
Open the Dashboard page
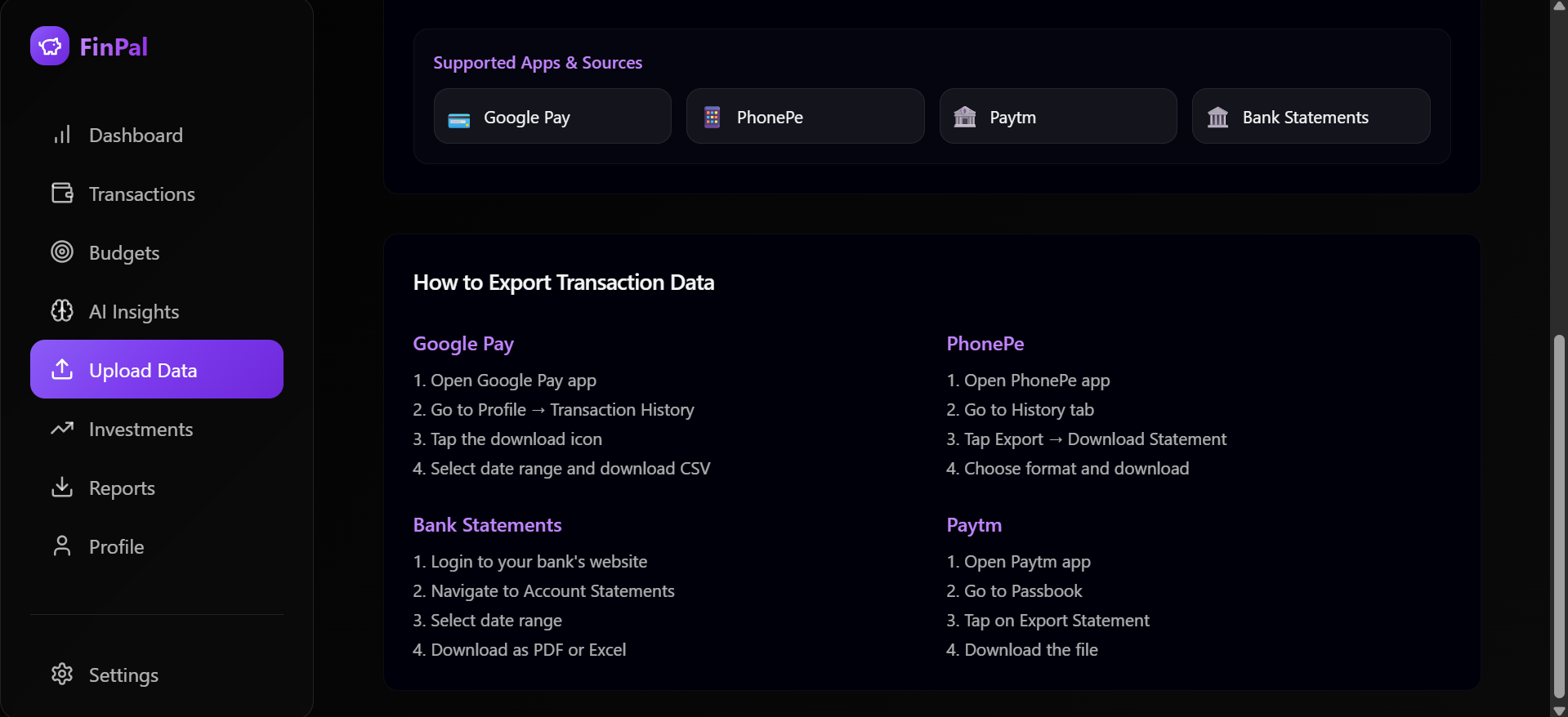click(x=157, y=135)
